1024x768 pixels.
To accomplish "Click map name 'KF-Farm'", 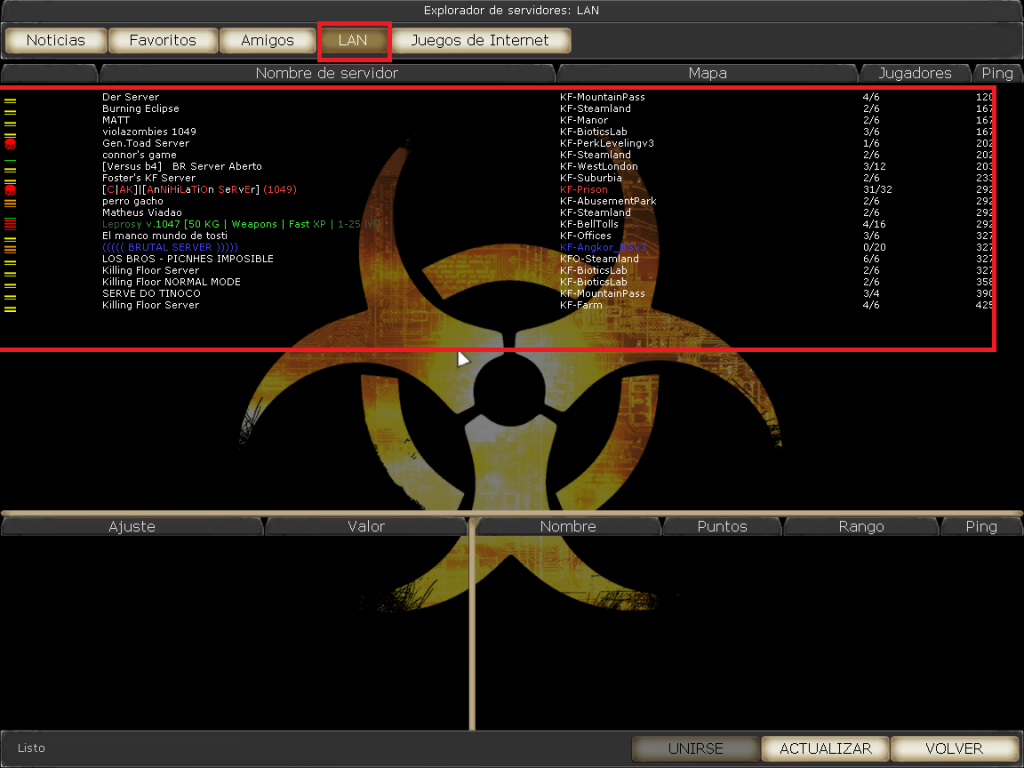I will click(x=581, y=305).
